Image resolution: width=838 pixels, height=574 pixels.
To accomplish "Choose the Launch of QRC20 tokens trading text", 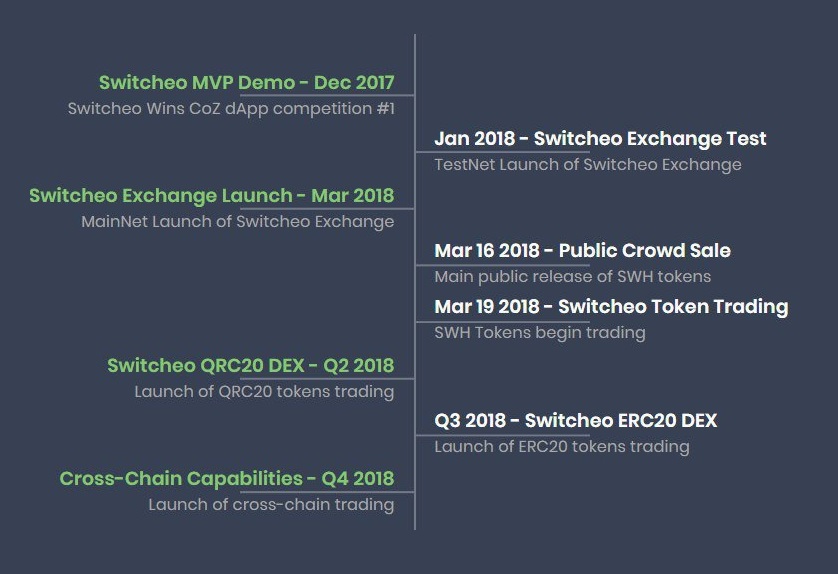I will point(265,392).
